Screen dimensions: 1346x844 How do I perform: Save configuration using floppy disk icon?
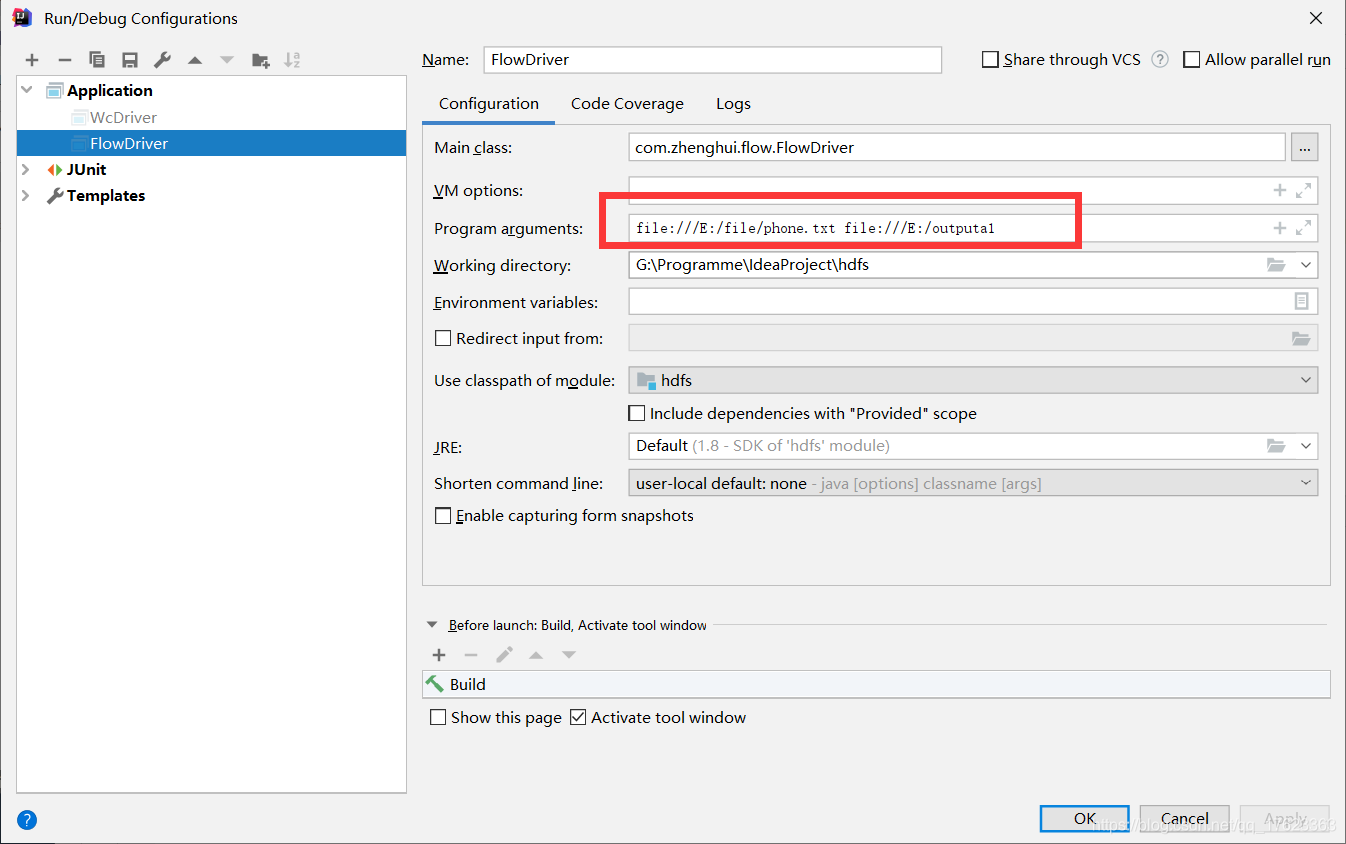point(130,60)
